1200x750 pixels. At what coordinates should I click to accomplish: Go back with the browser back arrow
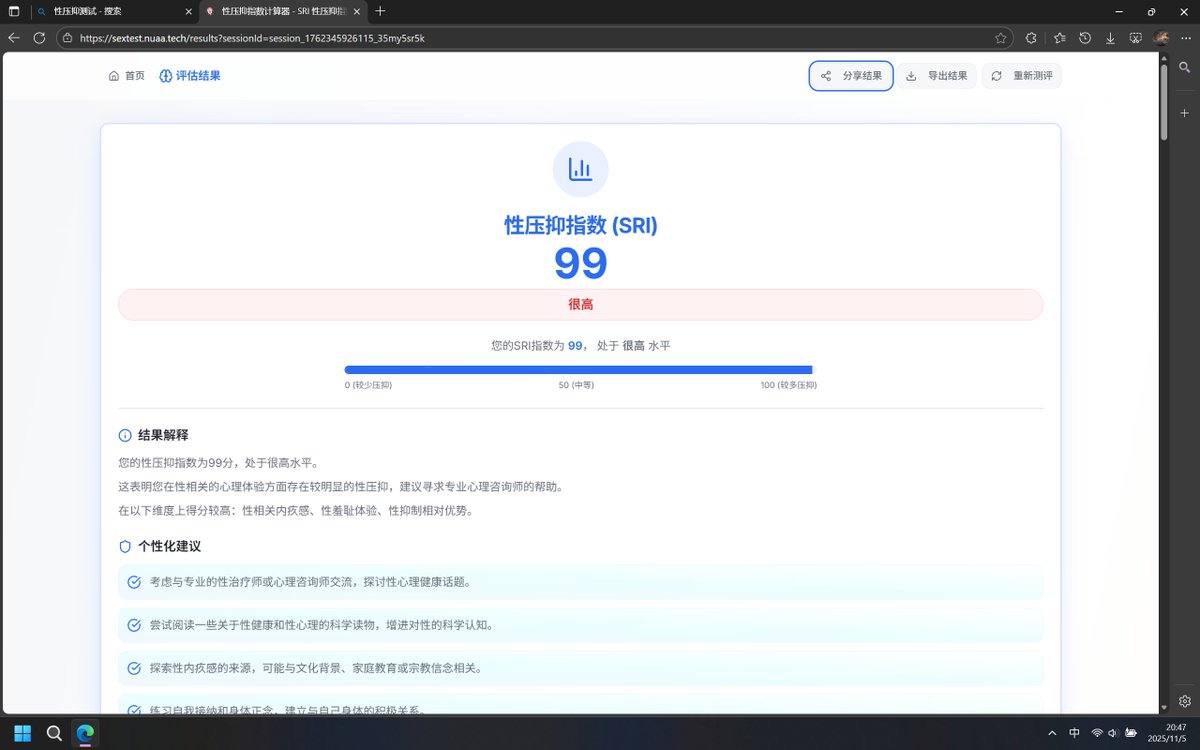point(14,38)
